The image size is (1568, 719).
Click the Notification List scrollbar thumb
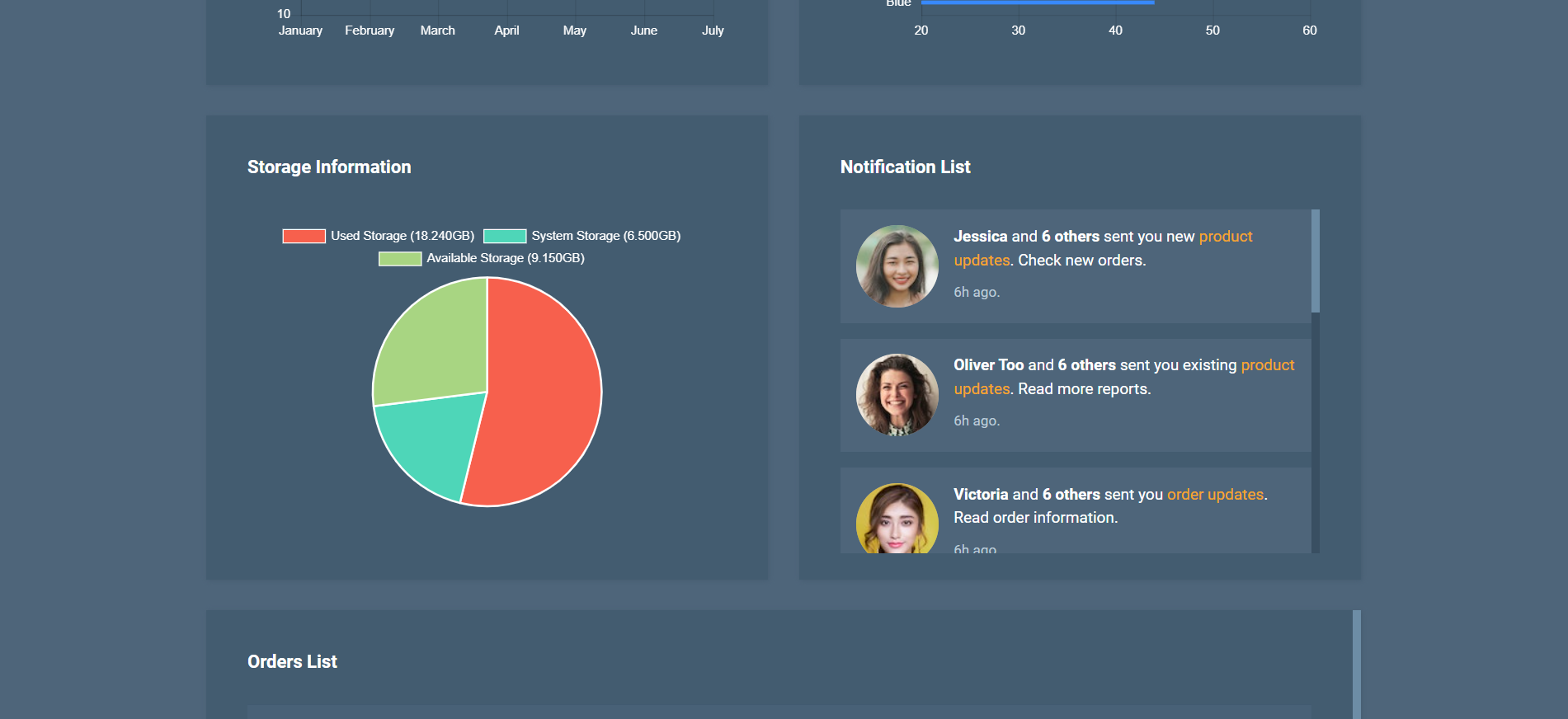point(1315,261)
